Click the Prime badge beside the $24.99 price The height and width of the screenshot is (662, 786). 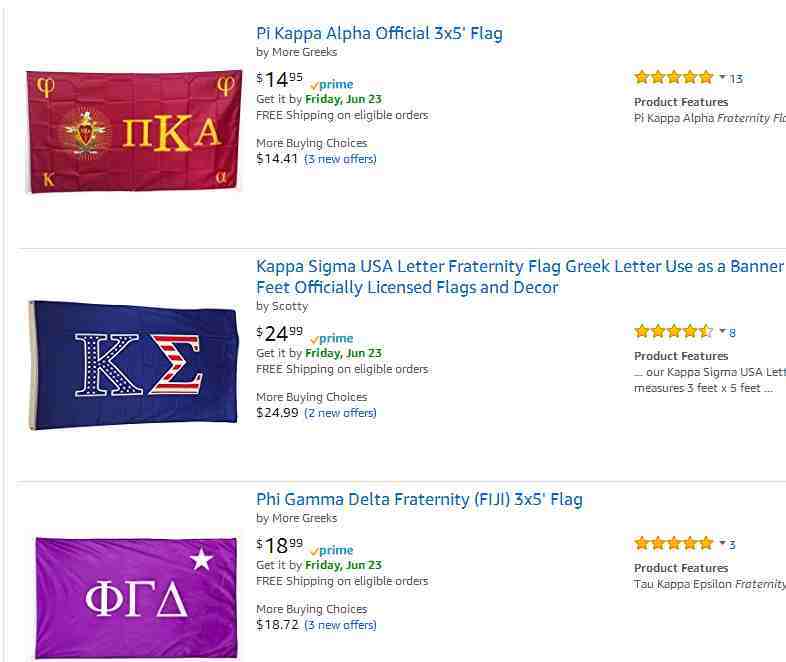[x=332, y=338]
